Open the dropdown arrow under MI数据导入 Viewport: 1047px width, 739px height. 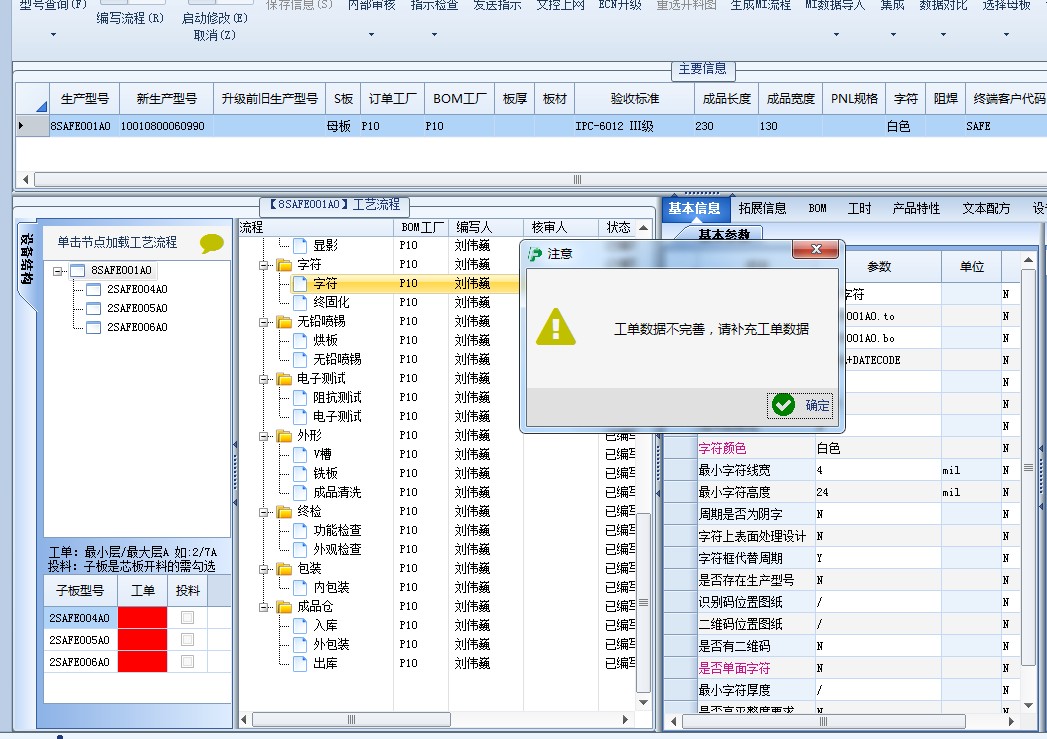coord(836,35)
